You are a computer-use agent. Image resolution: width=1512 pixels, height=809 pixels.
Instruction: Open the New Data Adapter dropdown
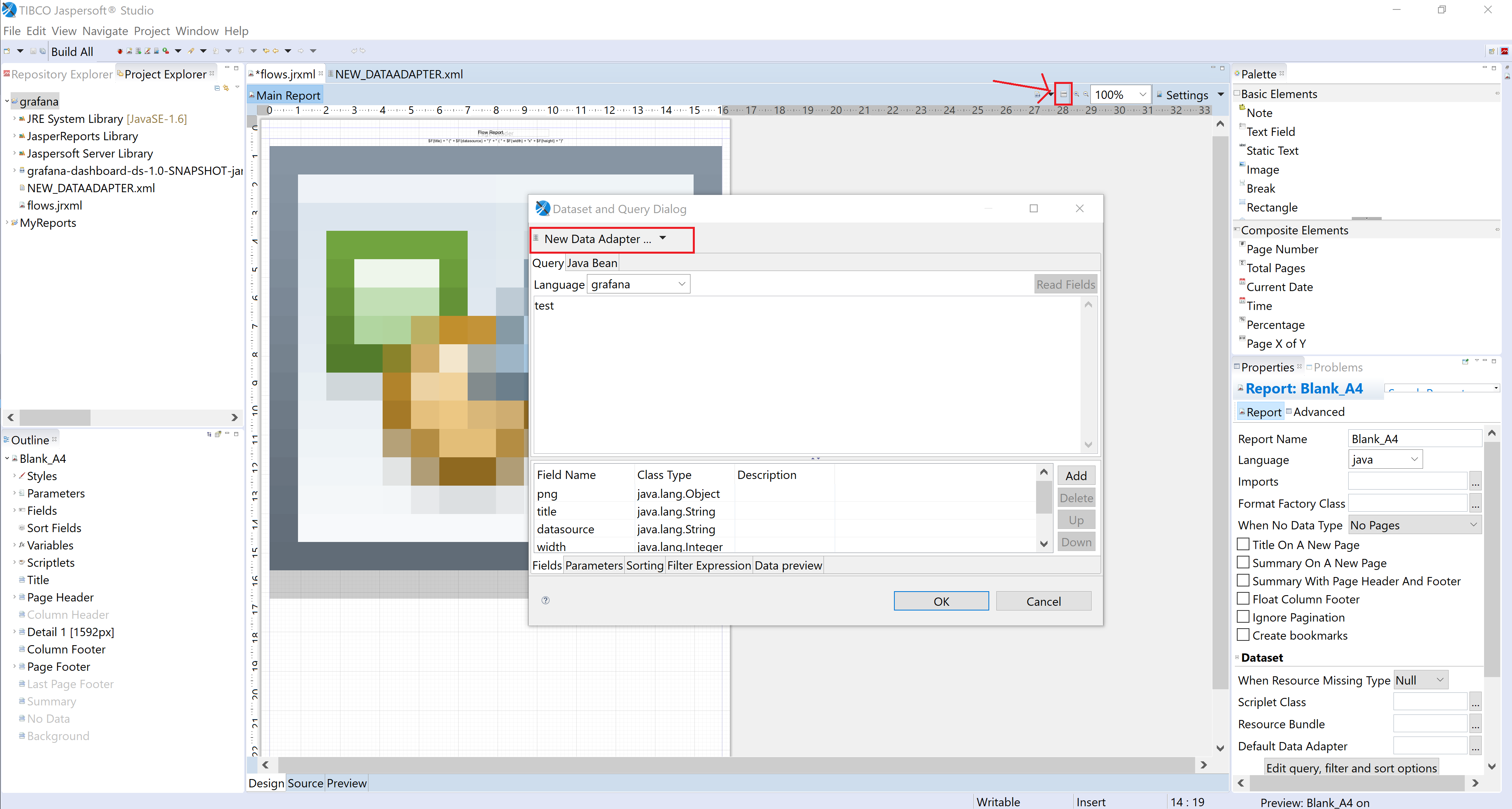[662, 238]
